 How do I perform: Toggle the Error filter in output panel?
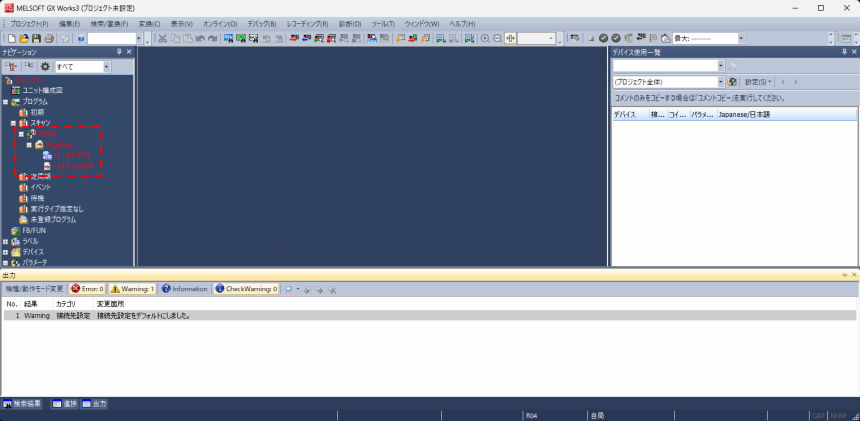(87, 288)
